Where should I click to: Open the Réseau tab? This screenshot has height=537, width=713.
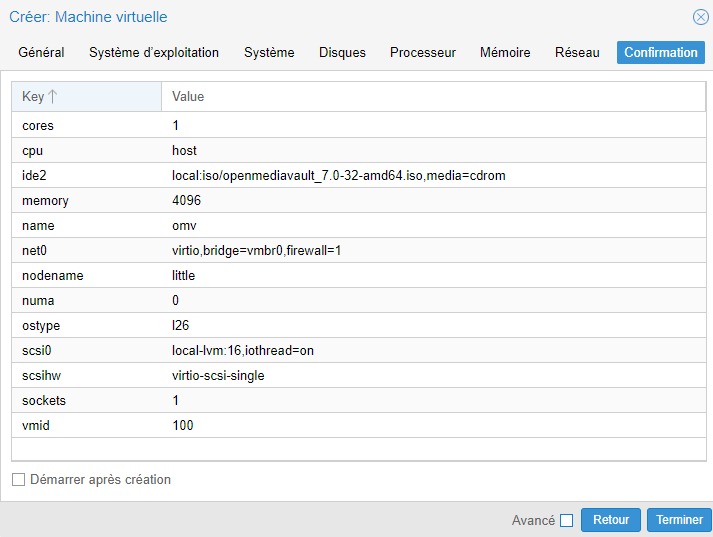[577, 53]
